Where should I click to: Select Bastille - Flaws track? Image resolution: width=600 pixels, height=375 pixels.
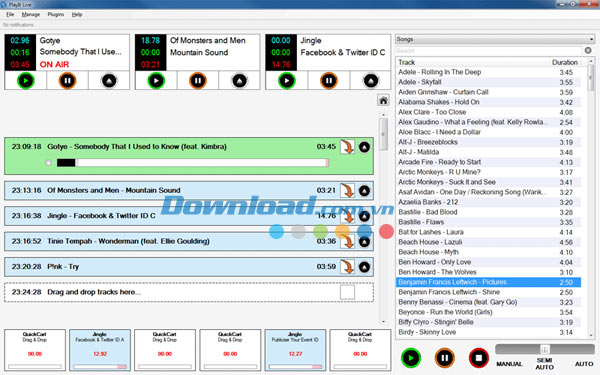tap(488, 222)
